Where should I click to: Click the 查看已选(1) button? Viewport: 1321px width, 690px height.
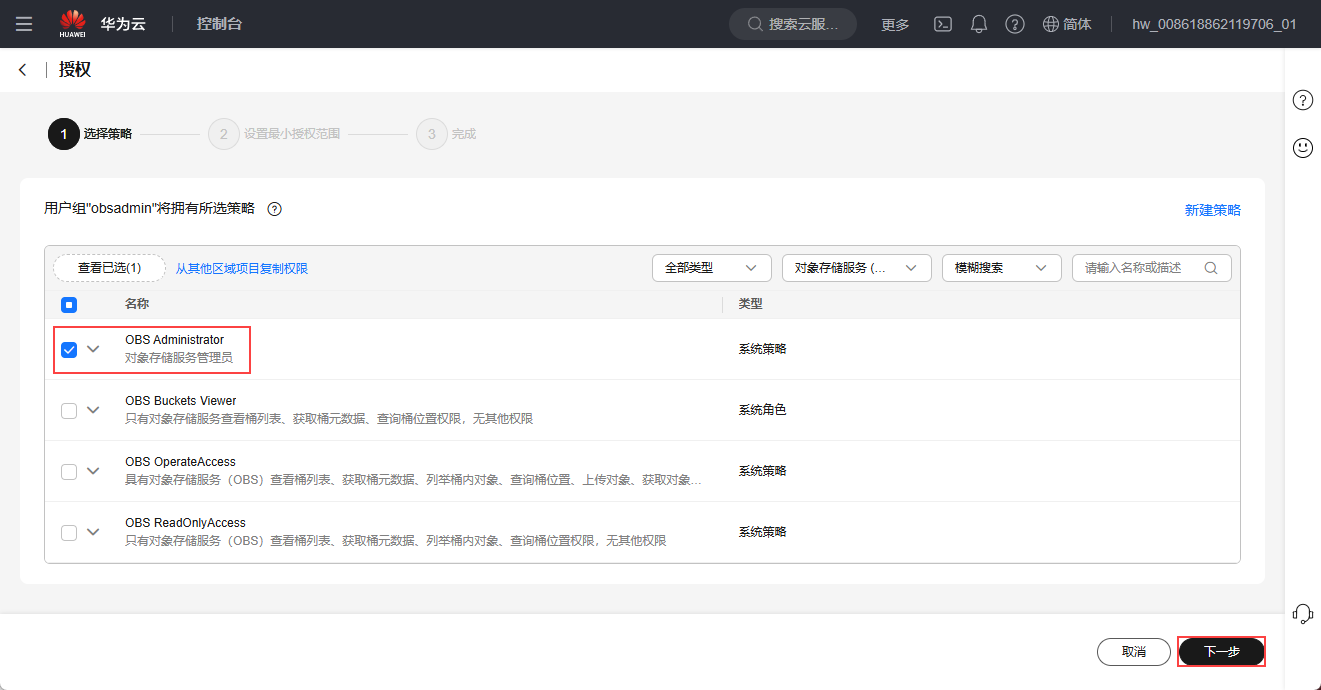(109, 268)
